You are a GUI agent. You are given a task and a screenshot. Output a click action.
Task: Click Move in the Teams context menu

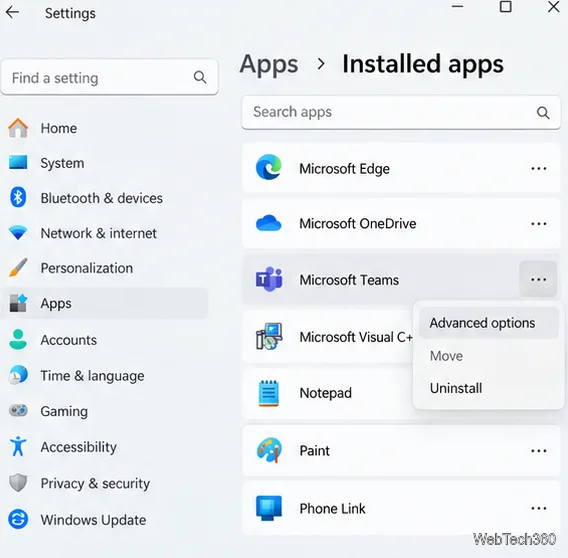(x=489, y=356)
